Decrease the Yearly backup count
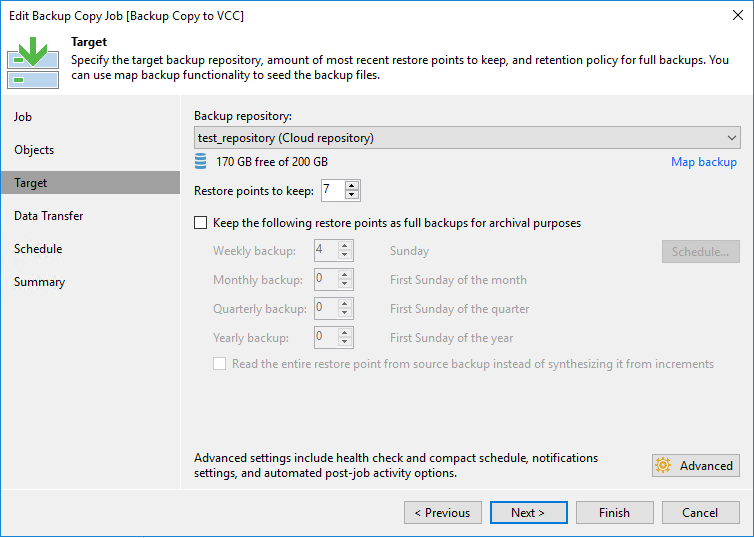Screen dimensions: 754x538 345,341
